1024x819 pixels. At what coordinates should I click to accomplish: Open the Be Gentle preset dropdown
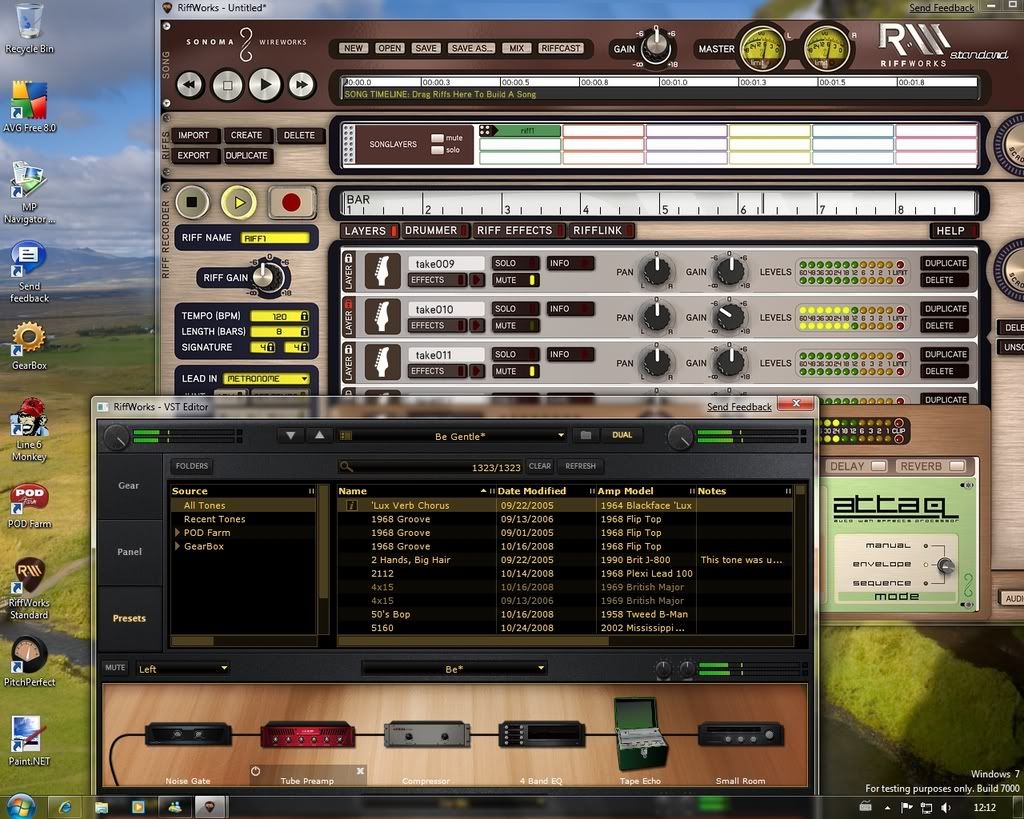tap(455, 436)
